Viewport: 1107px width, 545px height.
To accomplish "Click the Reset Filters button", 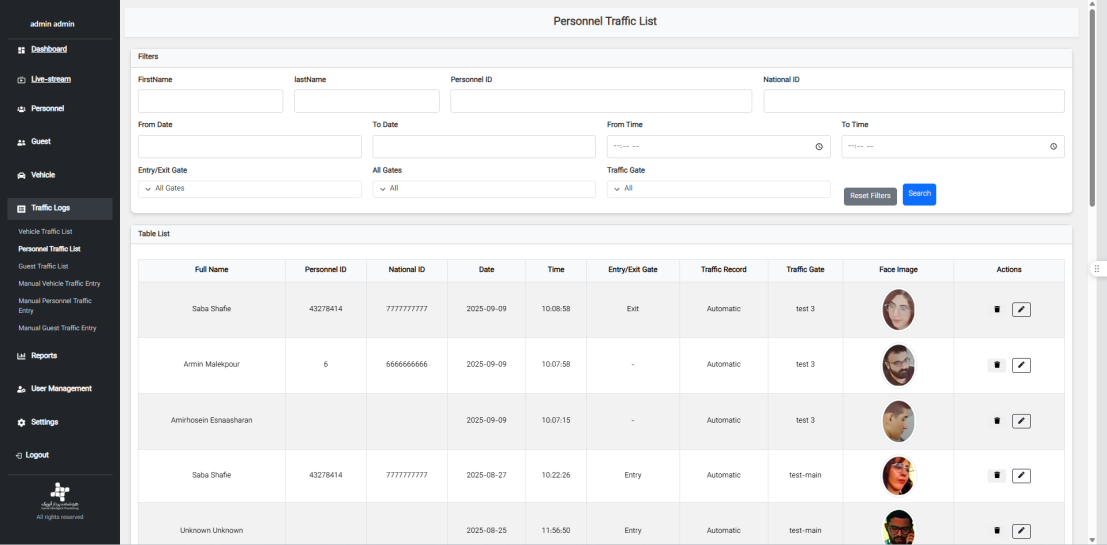I will (x=870, y=196).
